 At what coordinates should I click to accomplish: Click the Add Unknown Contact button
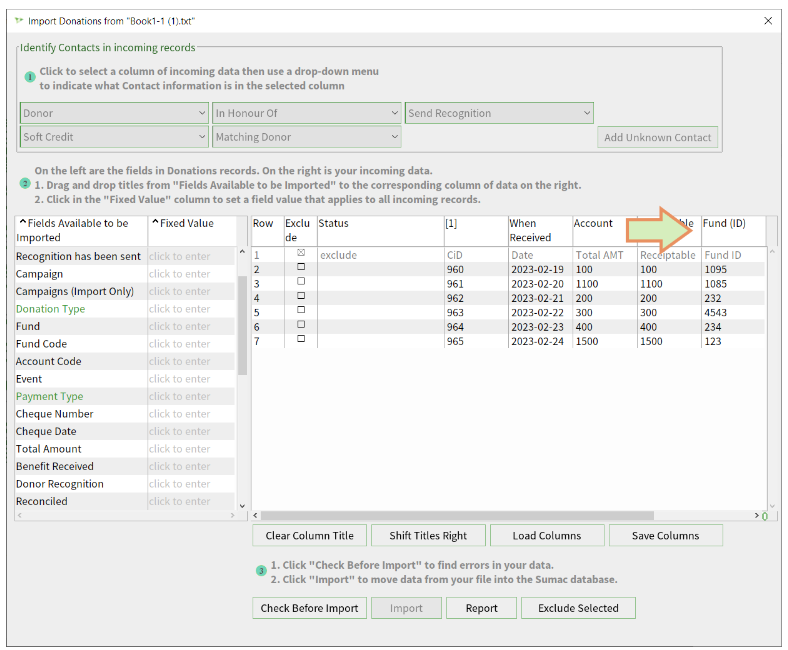click(x=657, y=137)
